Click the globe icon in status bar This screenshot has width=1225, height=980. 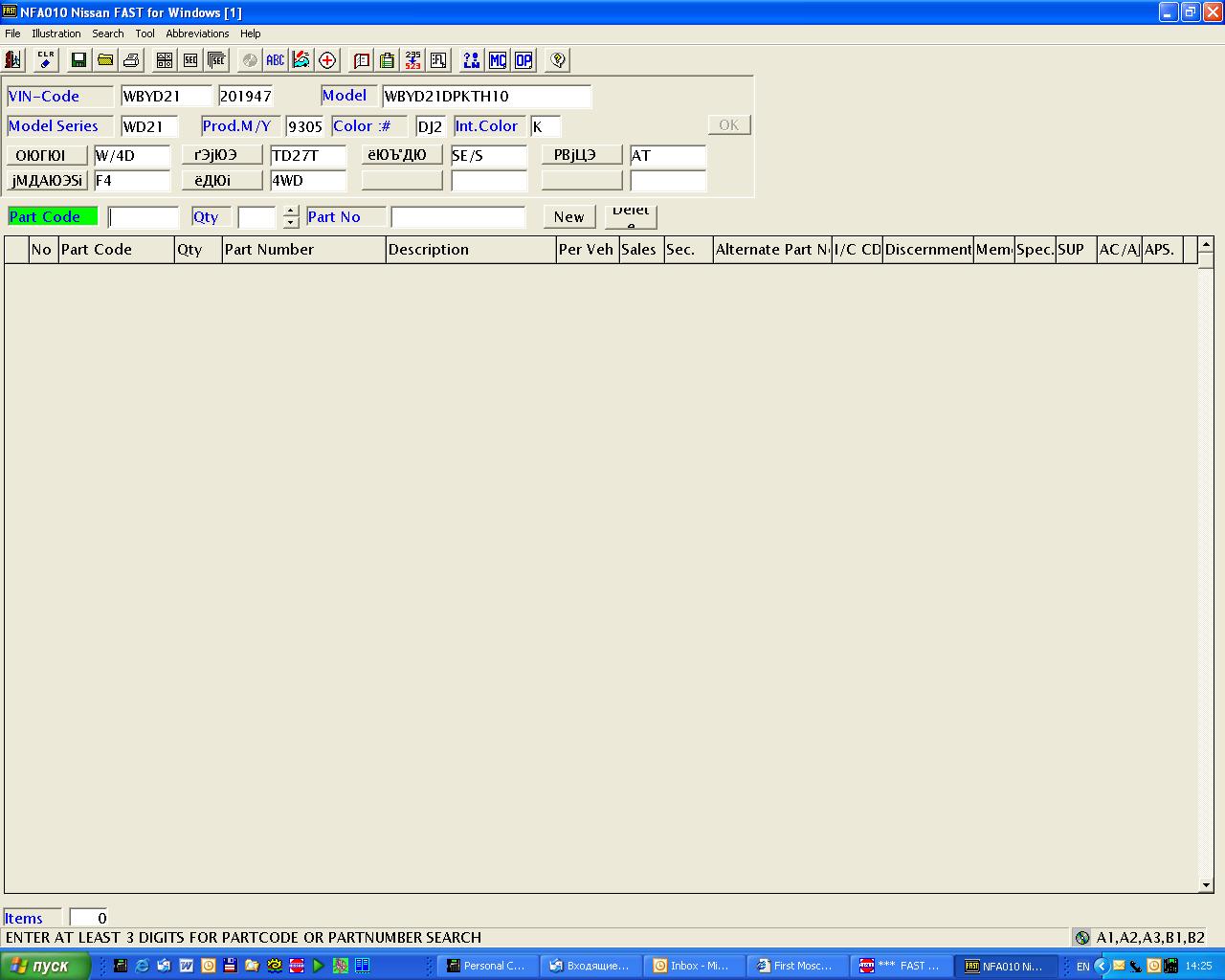coord(1082,938)
